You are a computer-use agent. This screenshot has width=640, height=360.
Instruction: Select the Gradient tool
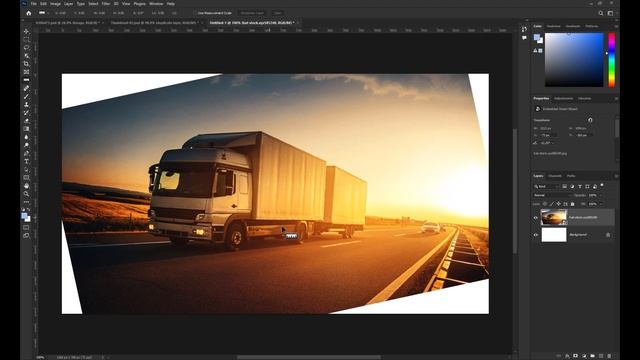point(27,129)
